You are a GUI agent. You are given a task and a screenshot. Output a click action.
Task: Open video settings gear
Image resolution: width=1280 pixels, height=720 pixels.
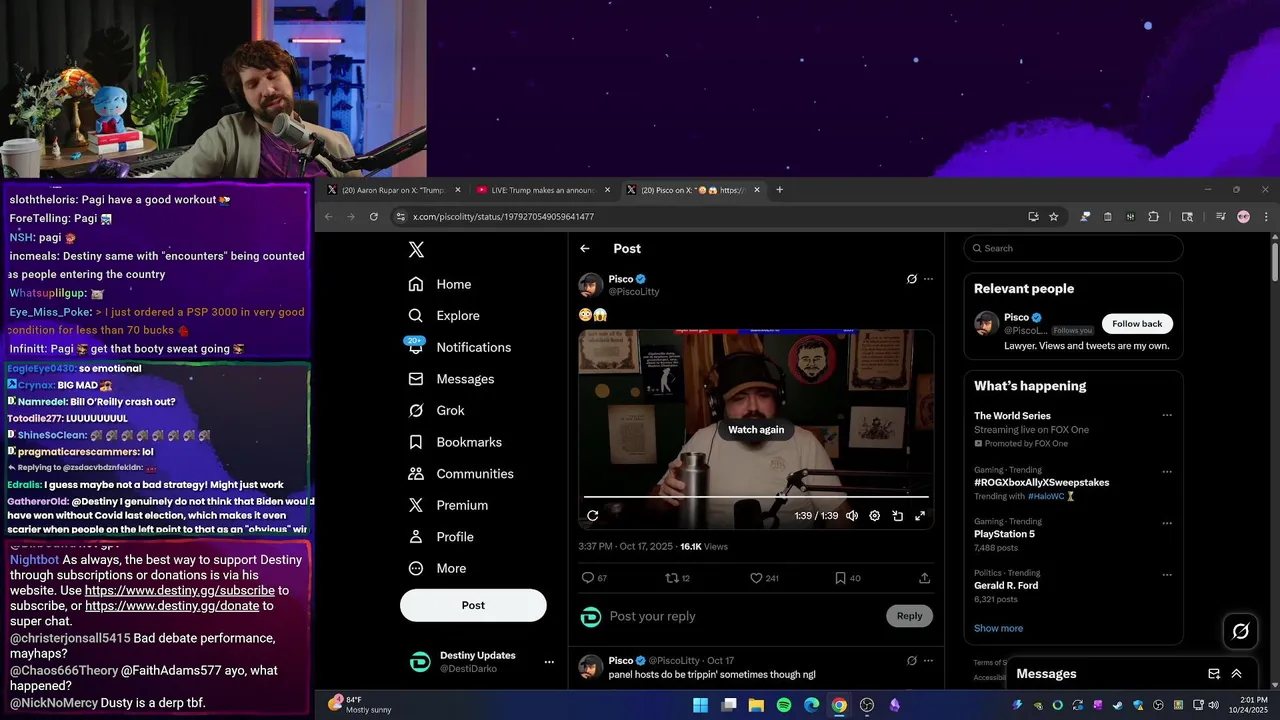pos(874,516)
